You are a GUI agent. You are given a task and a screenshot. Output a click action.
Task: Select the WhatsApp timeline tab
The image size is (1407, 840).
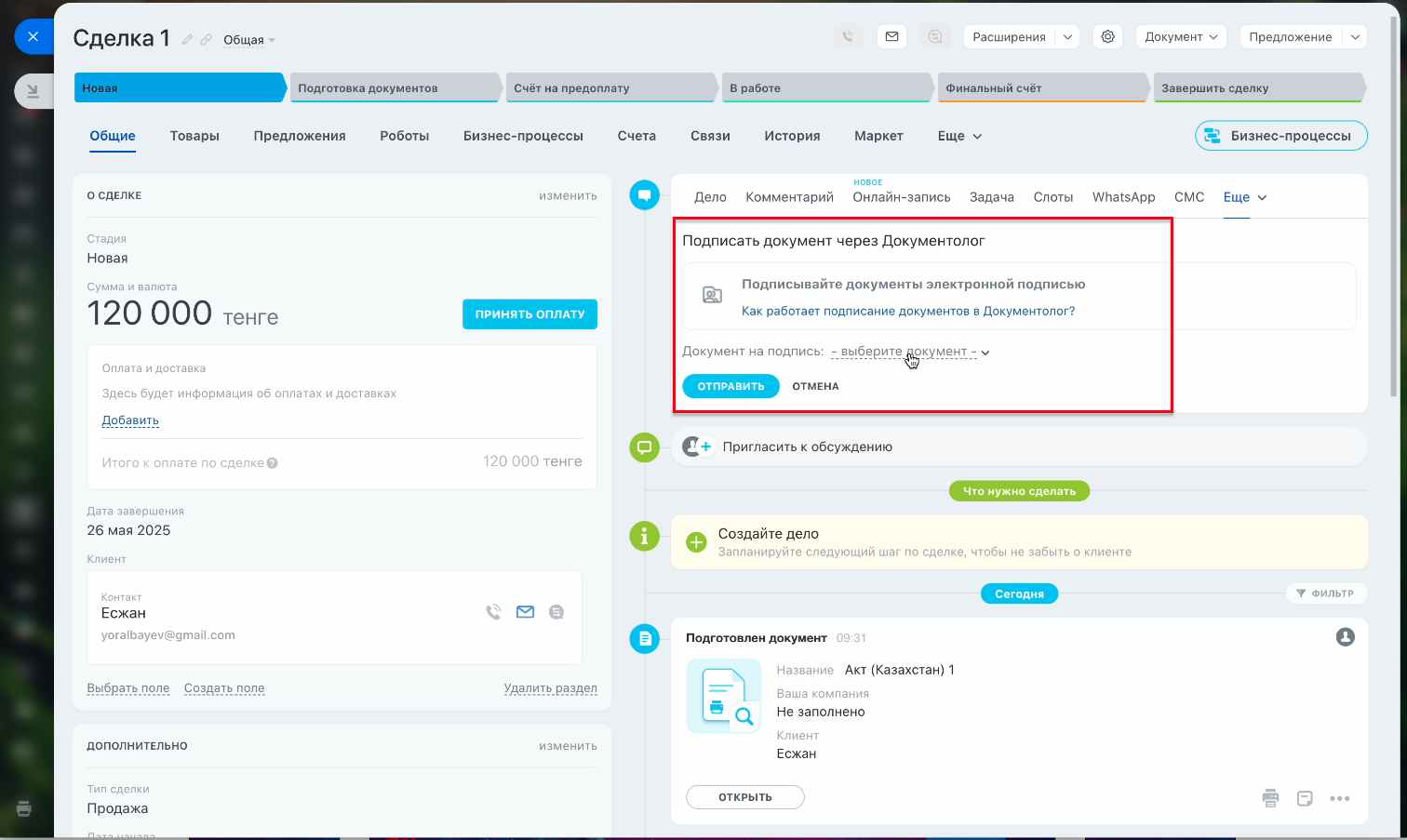click(1123, 197)
